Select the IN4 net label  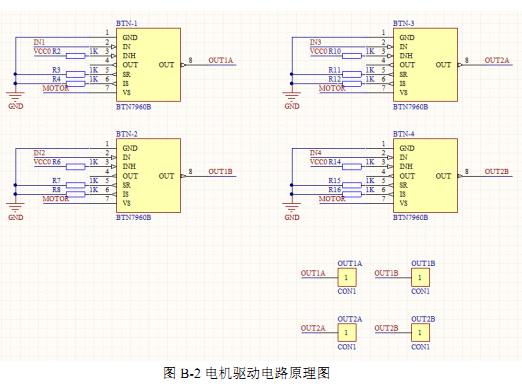click(315, 153)
